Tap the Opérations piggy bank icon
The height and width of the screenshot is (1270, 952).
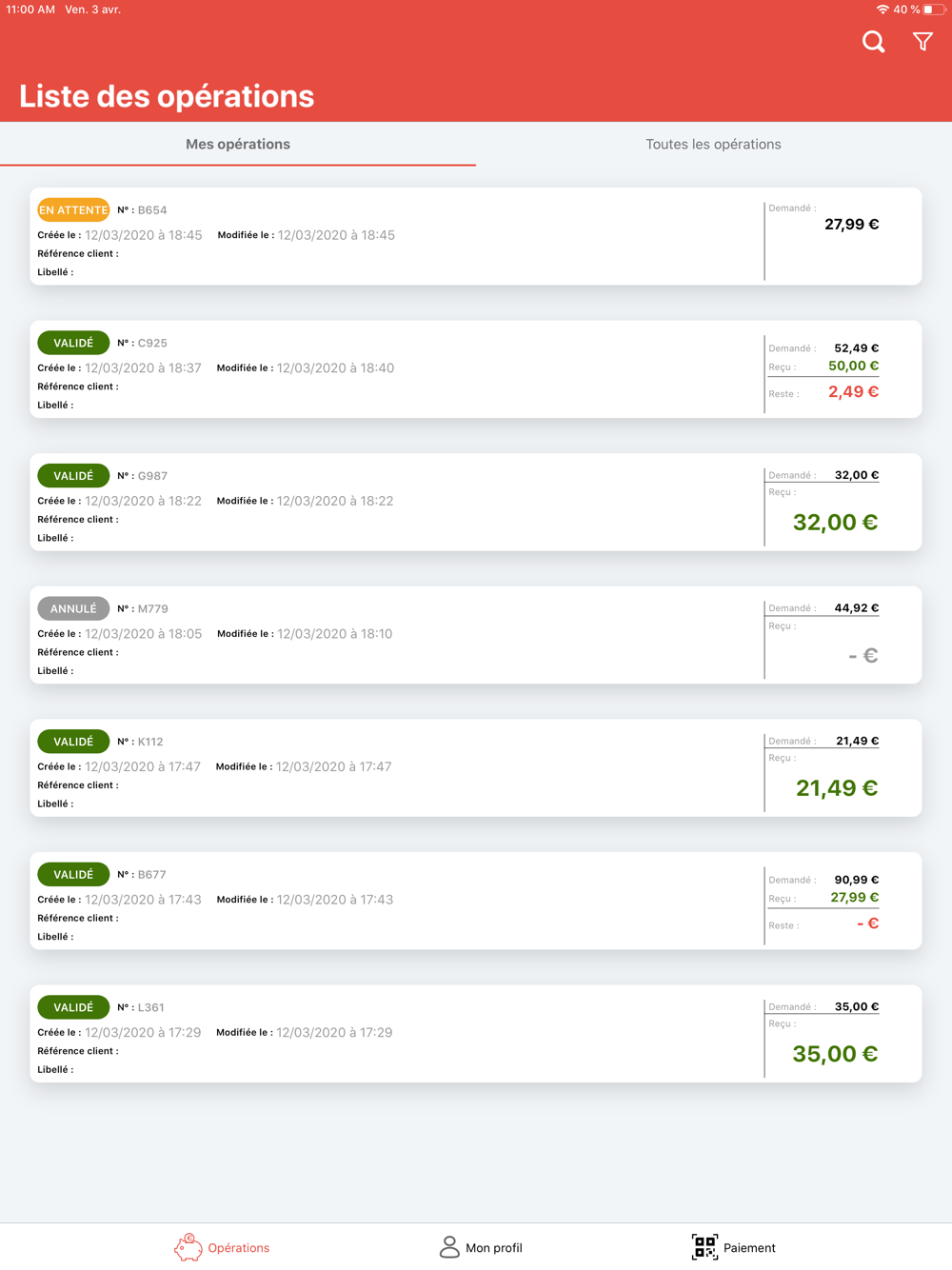point(188,1247)
